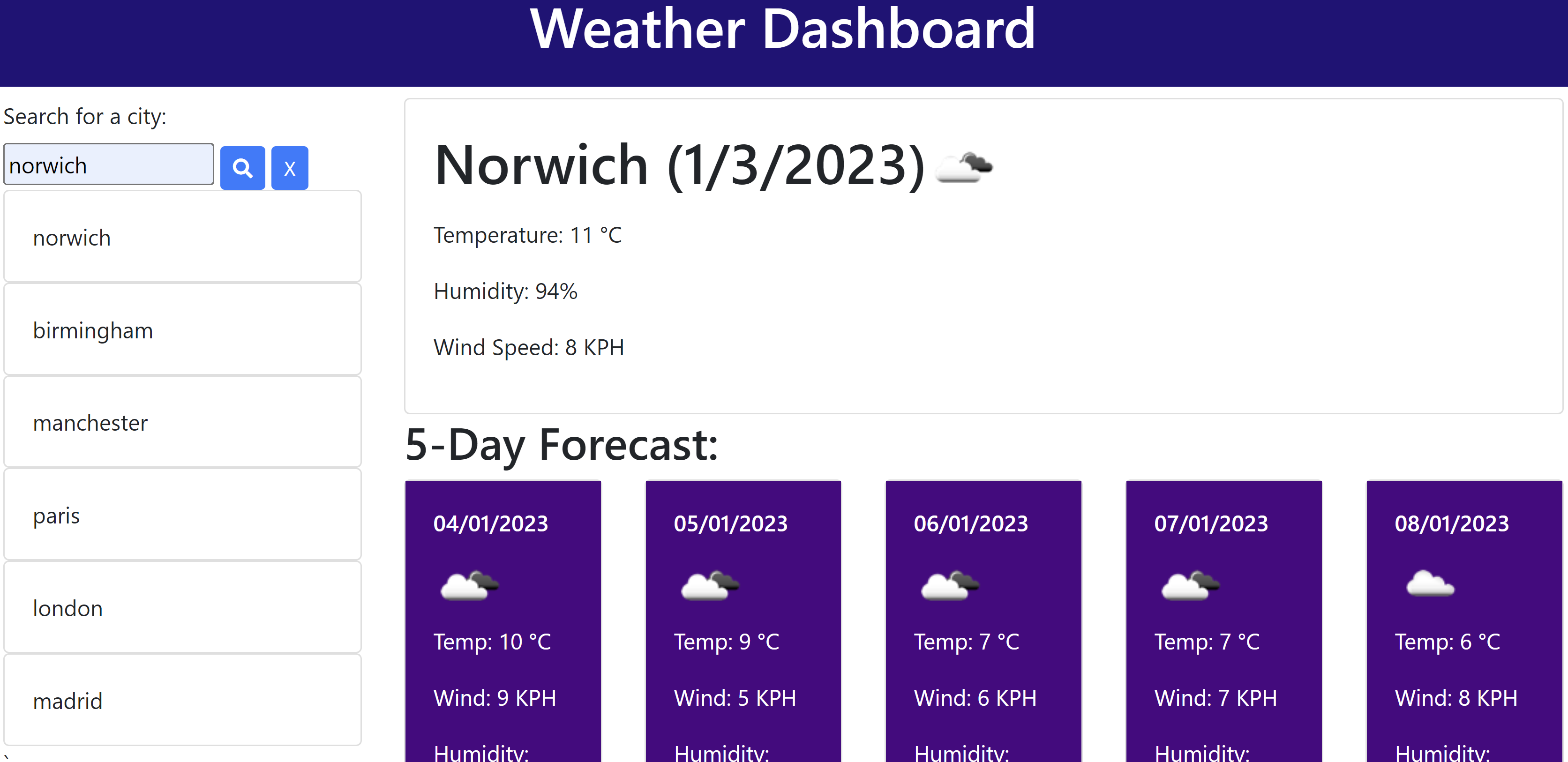The width and height of the screenshot is (1568, 762).
Task: Select norwich from the search history
Action: pyautogui.click(x=182, y=238)
